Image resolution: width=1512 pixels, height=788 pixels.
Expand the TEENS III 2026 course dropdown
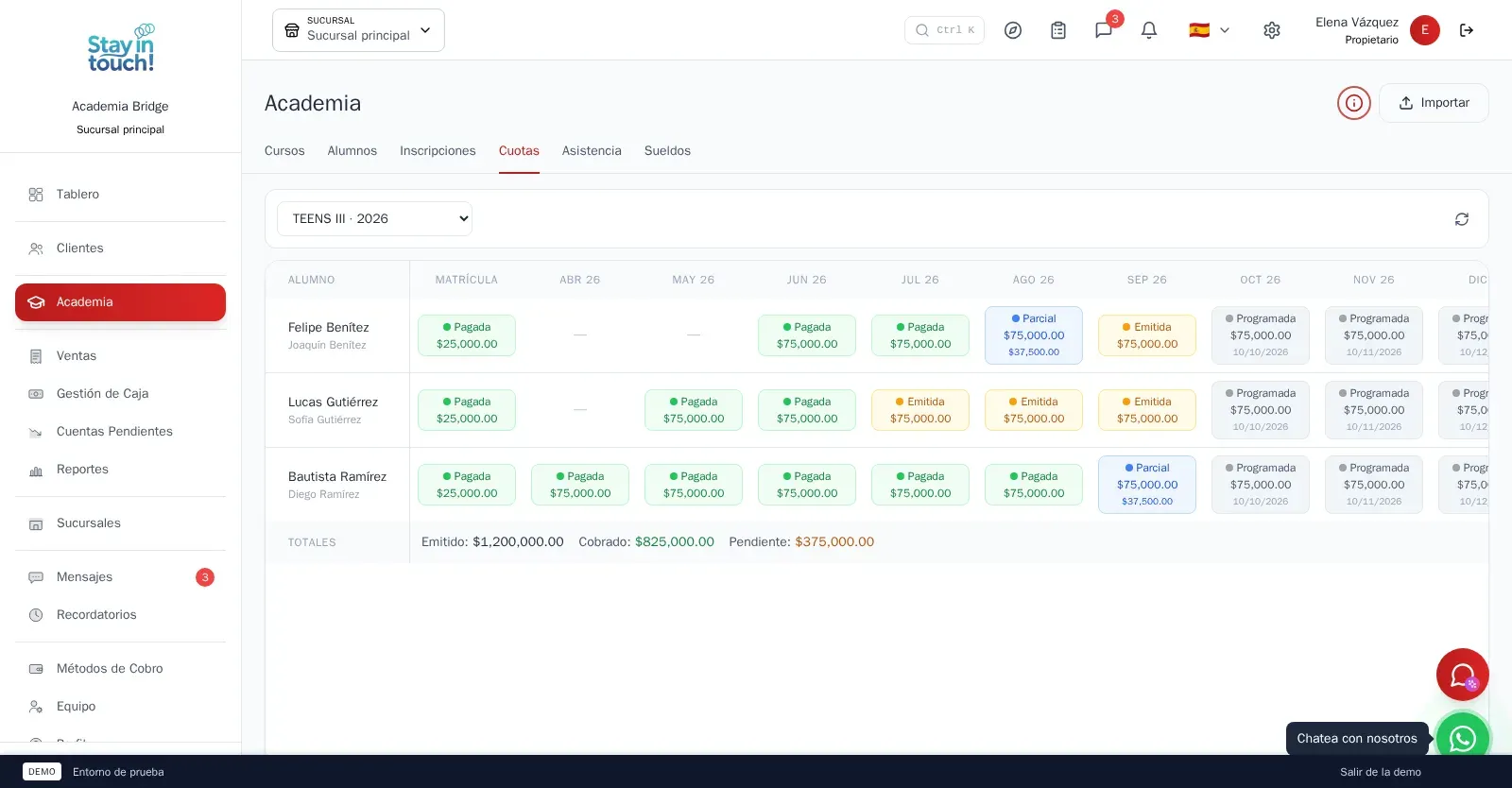pos(374,219)
